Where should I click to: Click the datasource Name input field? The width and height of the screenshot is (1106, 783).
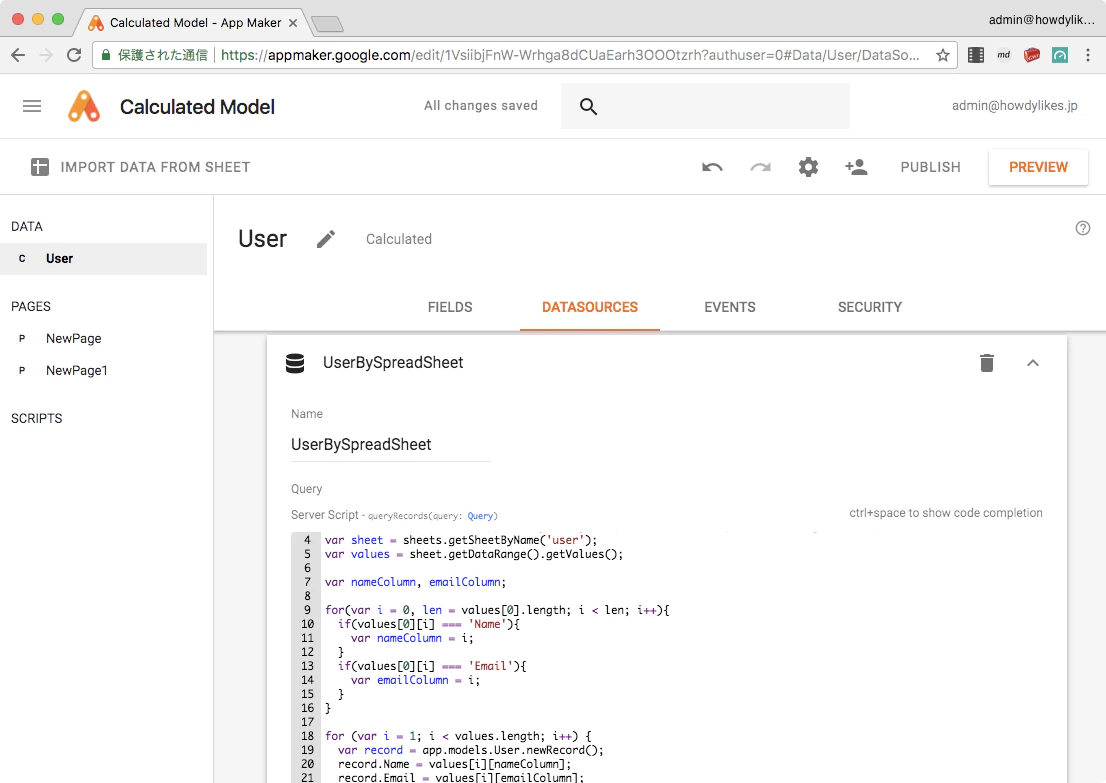390,444
